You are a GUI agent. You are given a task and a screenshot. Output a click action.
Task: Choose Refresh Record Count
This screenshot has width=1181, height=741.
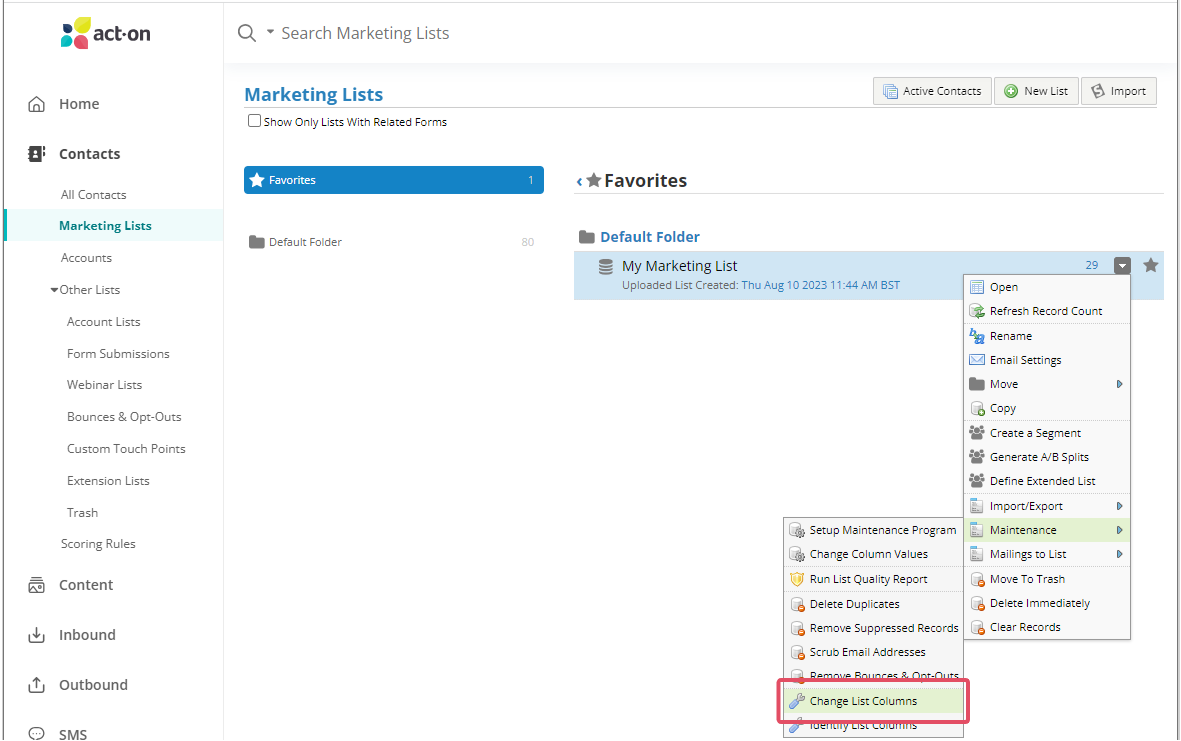pyautogui.click(x=1047, y=311)
